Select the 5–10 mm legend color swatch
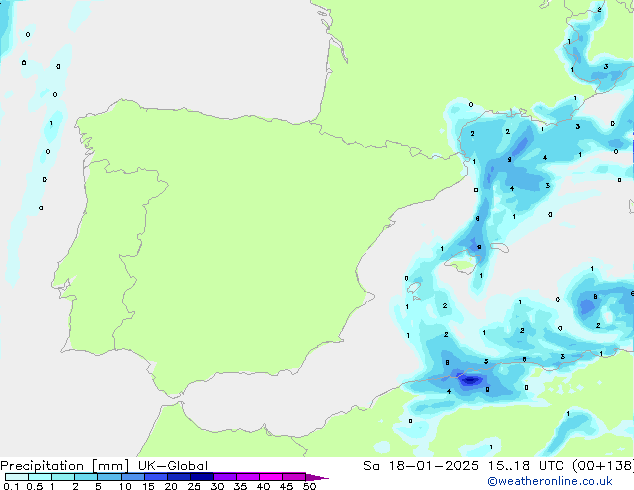The height and width of the screenshot is (490, 634). click(x=109, y=477)
